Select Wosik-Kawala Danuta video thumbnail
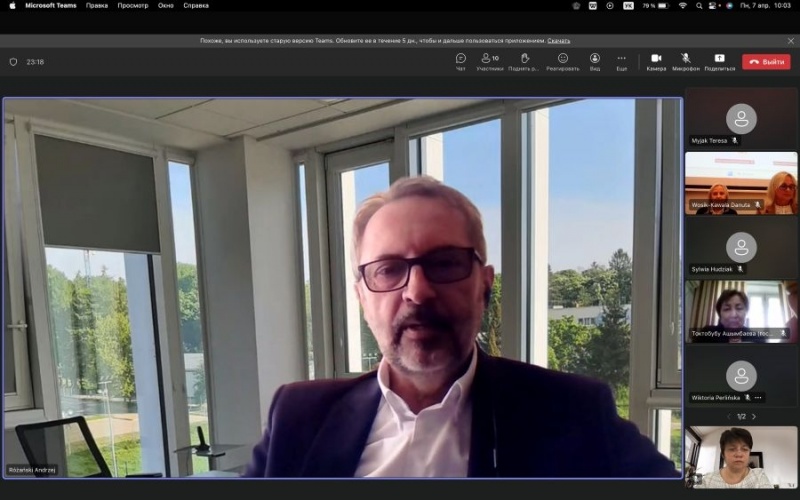Screen dimensions: 800x500 pyautogui.click(x=741, y=182)
